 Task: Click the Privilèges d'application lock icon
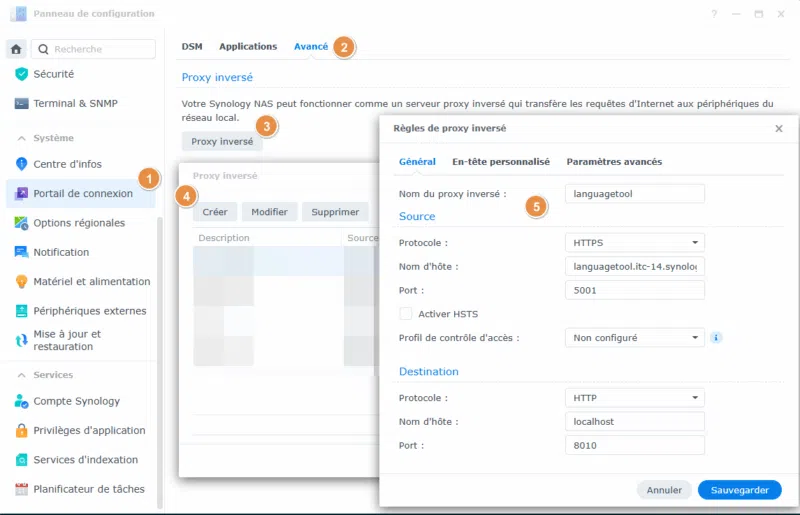[21, 430]
